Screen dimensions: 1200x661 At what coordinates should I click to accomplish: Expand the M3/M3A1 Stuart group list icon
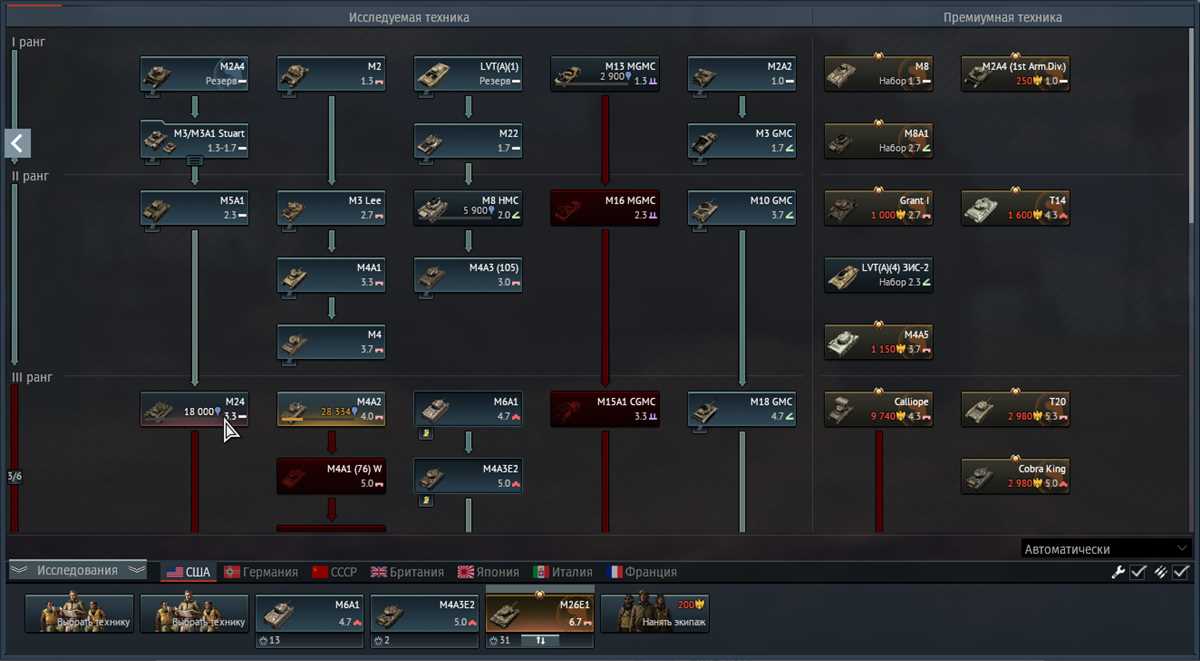point(194,159)
